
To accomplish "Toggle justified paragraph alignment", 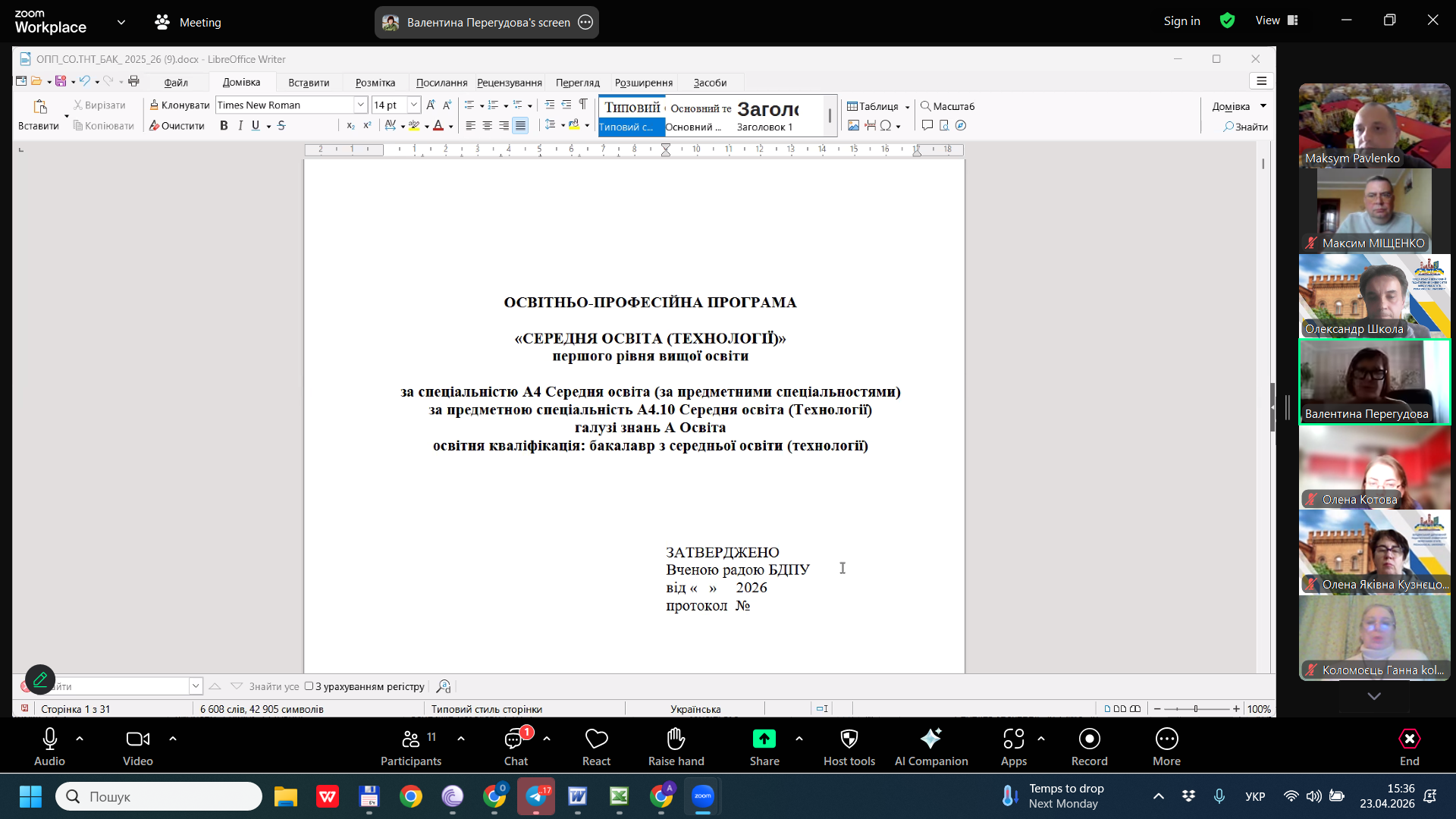I will pos(520,126).
